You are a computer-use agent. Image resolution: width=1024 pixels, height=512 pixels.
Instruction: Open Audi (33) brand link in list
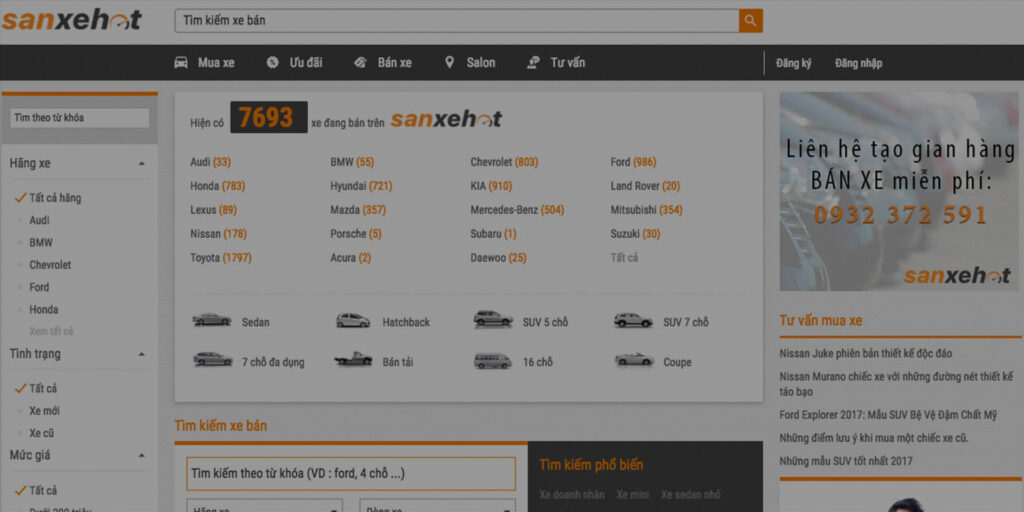pos(210,162)
